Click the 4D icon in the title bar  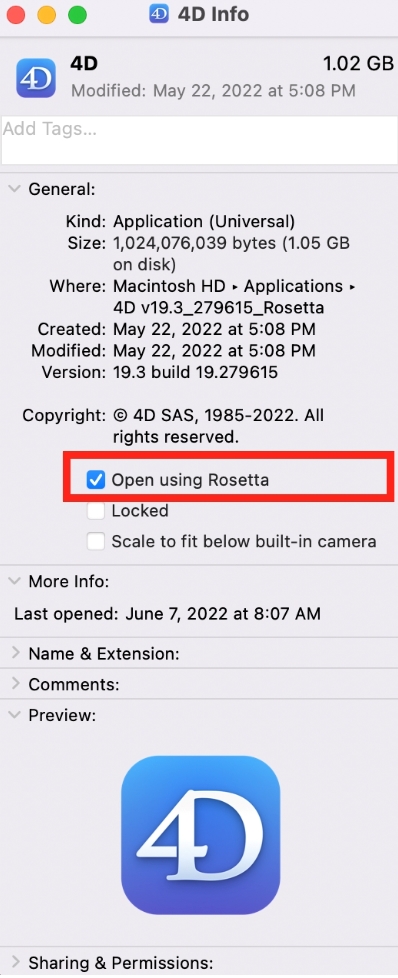[x=159, y=14]
